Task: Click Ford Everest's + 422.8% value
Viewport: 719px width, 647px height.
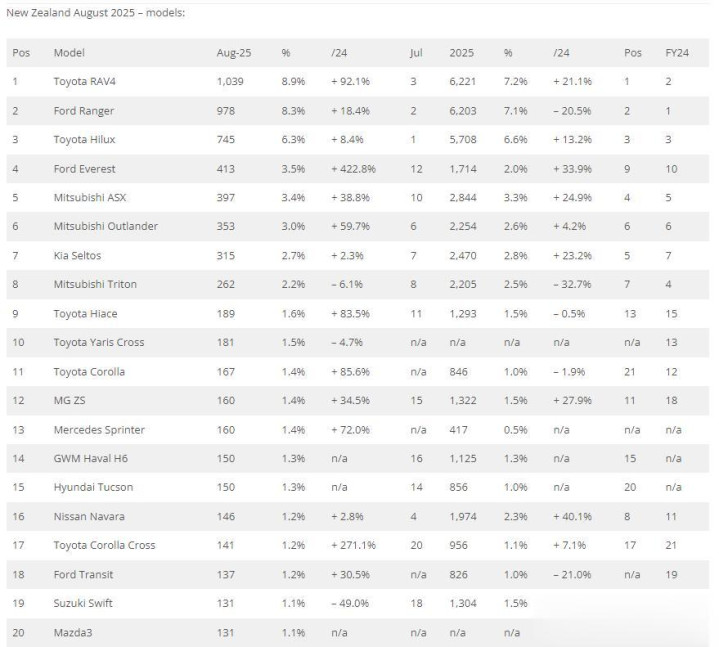Action: click(x=354, y=169)
